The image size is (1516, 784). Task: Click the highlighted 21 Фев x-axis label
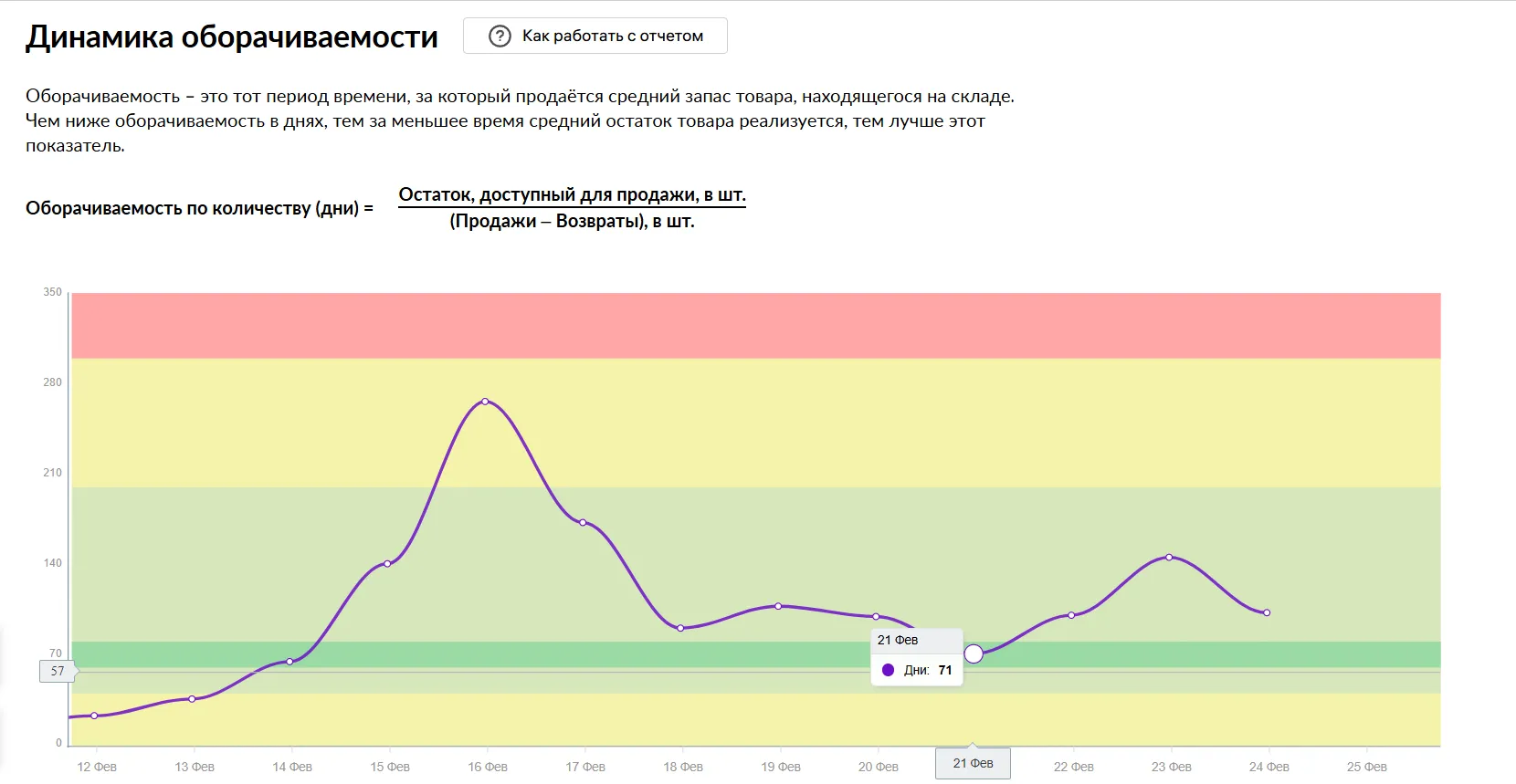pyautogui.click(x=973, y=763)
